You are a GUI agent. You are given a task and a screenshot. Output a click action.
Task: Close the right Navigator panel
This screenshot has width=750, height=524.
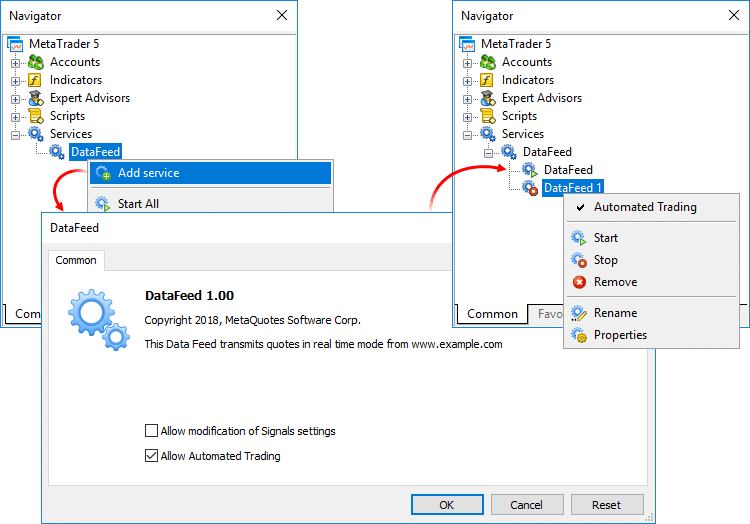tap(734, 15)
